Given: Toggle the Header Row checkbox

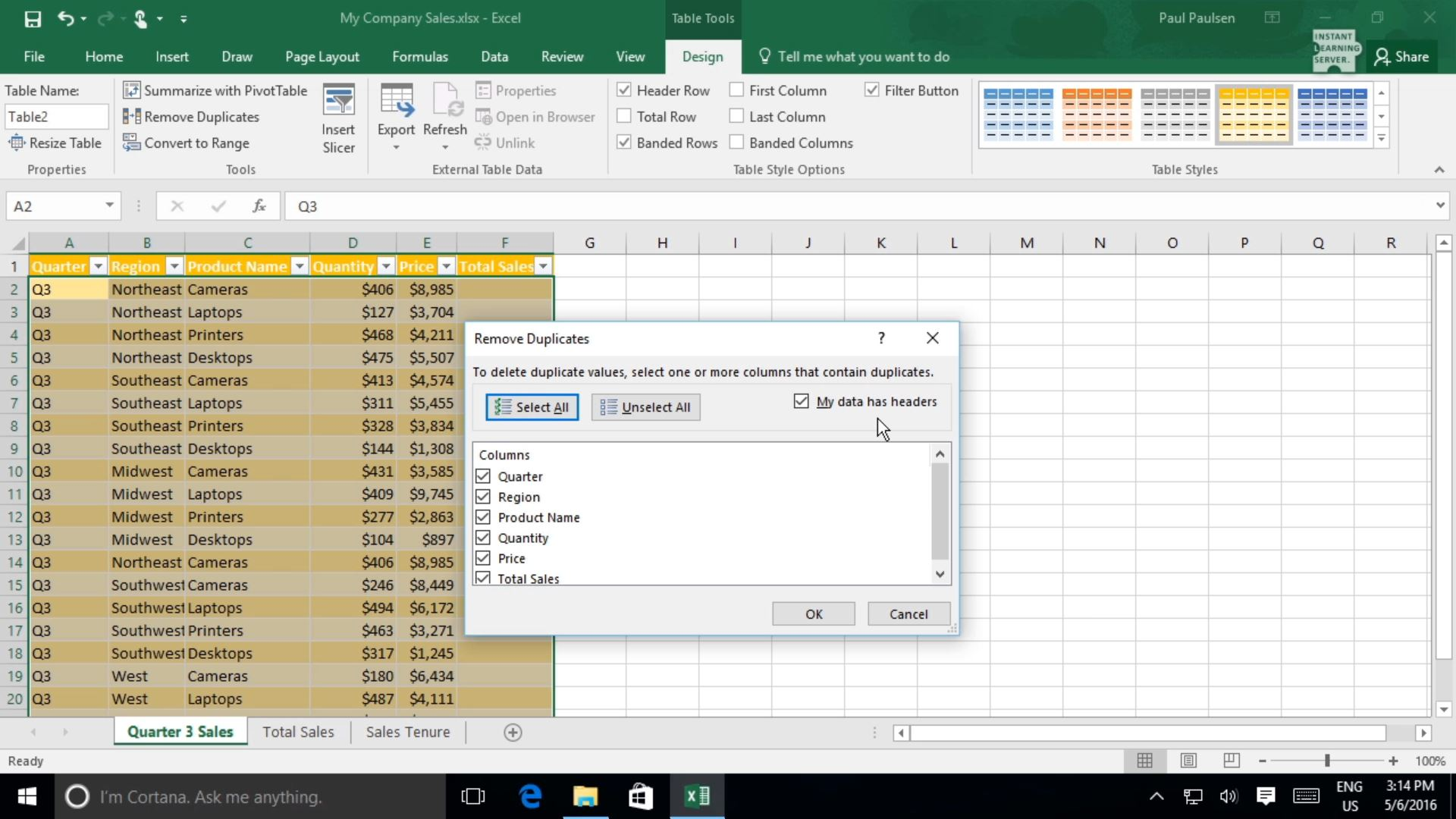Looking at the screenshot, I should [x=623, y=91].
